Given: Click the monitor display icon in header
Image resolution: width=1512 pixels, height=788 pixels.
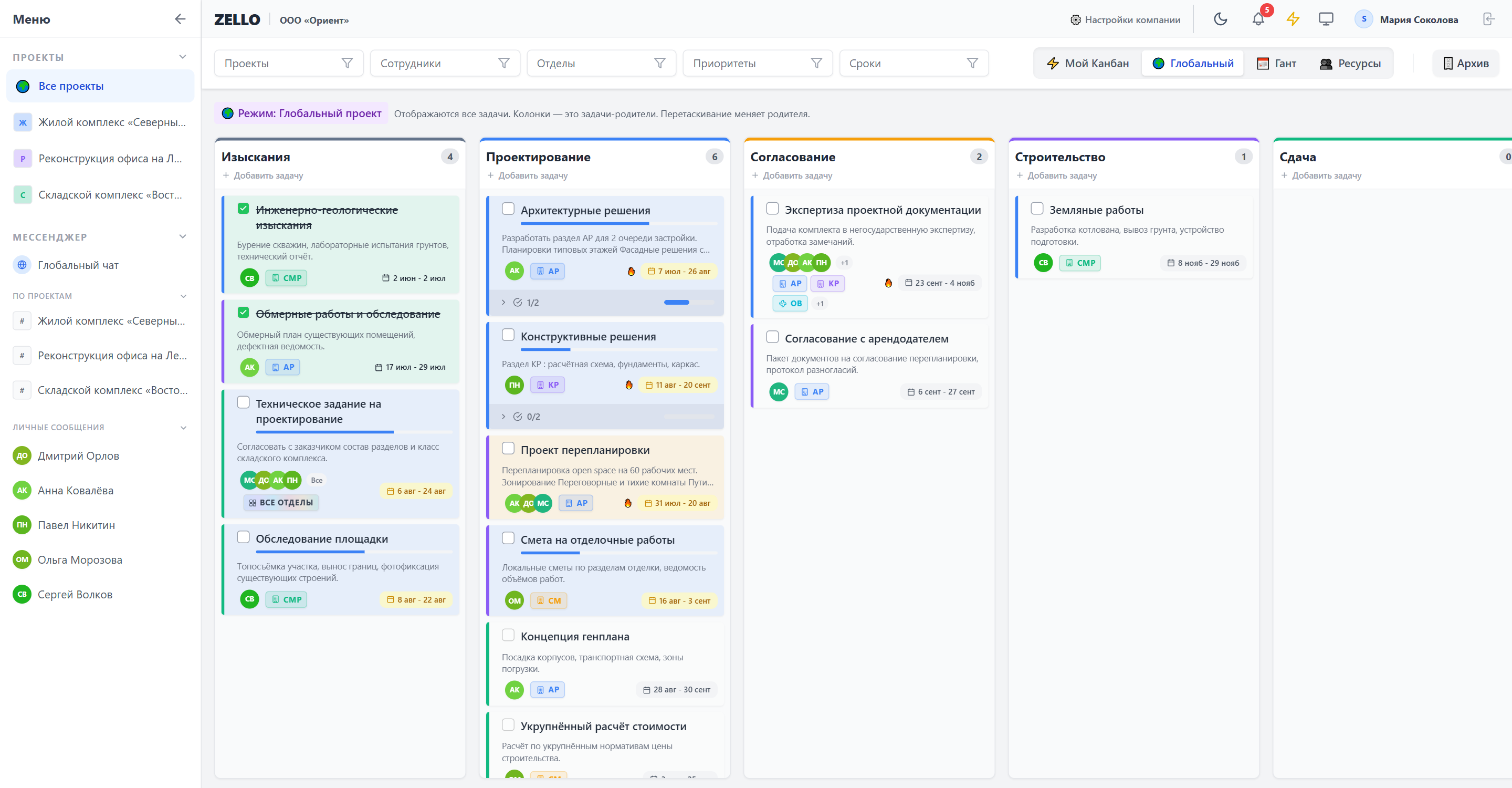Looking at the screenshot, I should coord(1326,19).
